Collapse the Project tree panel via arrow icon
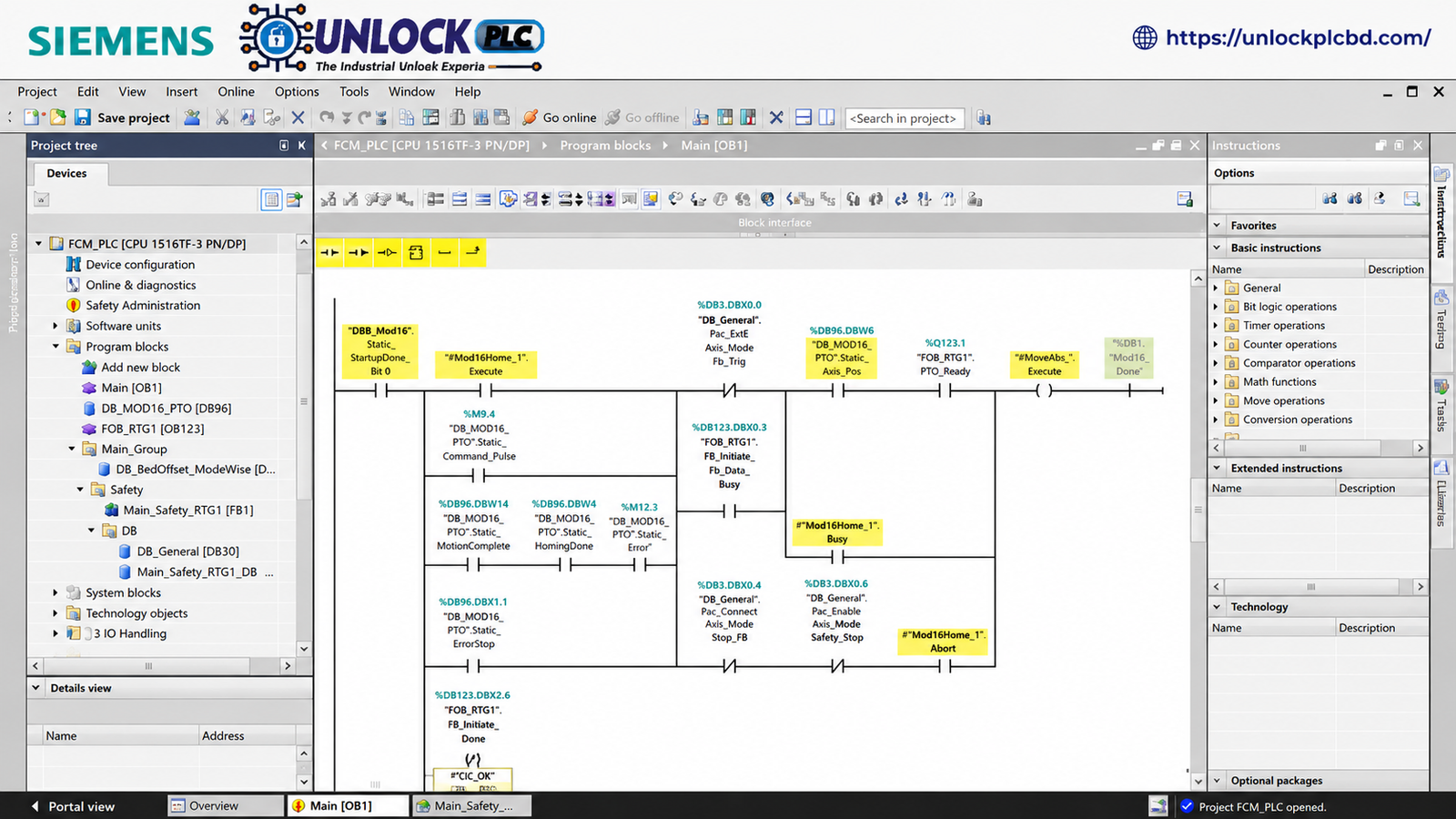The image size is (1456, 819). pos(301,146)
